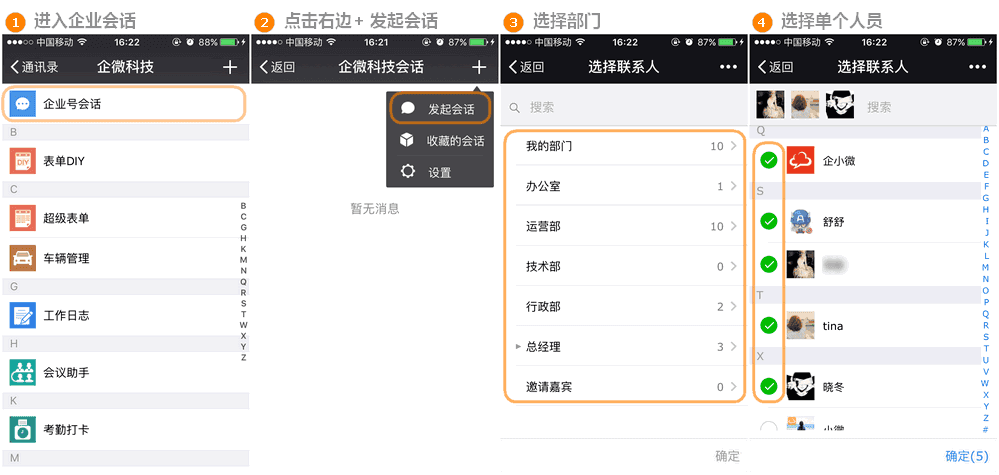The width and height of the screenshot is (999, 475).
Task: Tap 收藏的会话 cube icon
Action: click(406, 141)
